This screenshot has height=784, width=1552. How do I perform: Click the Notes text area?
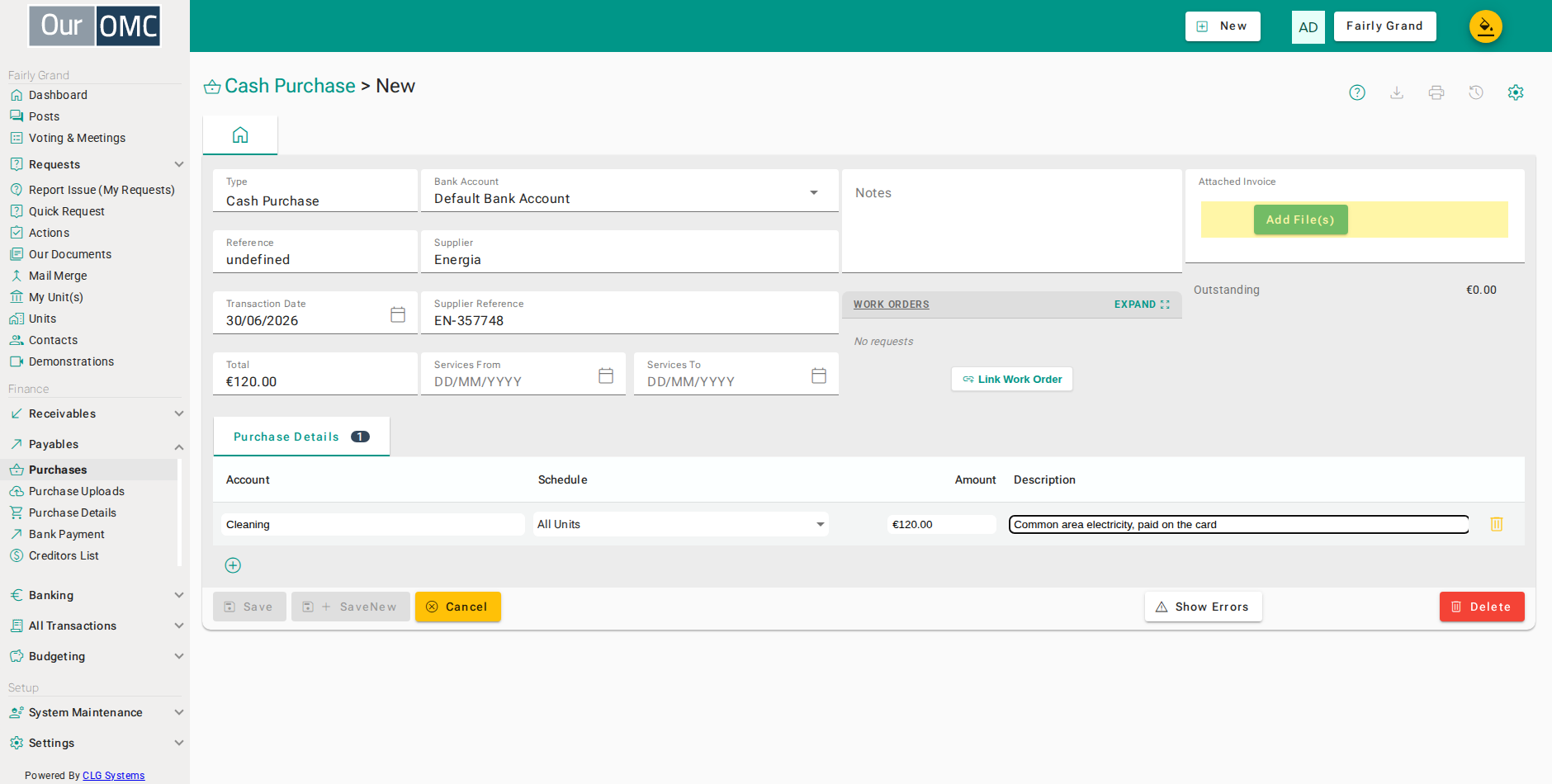[x=1012, y=221]
